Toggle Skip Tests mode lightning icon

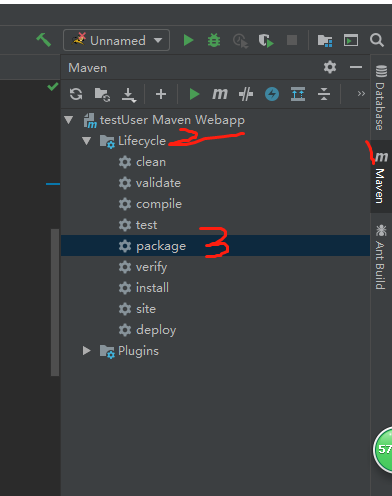click(272, 94)
